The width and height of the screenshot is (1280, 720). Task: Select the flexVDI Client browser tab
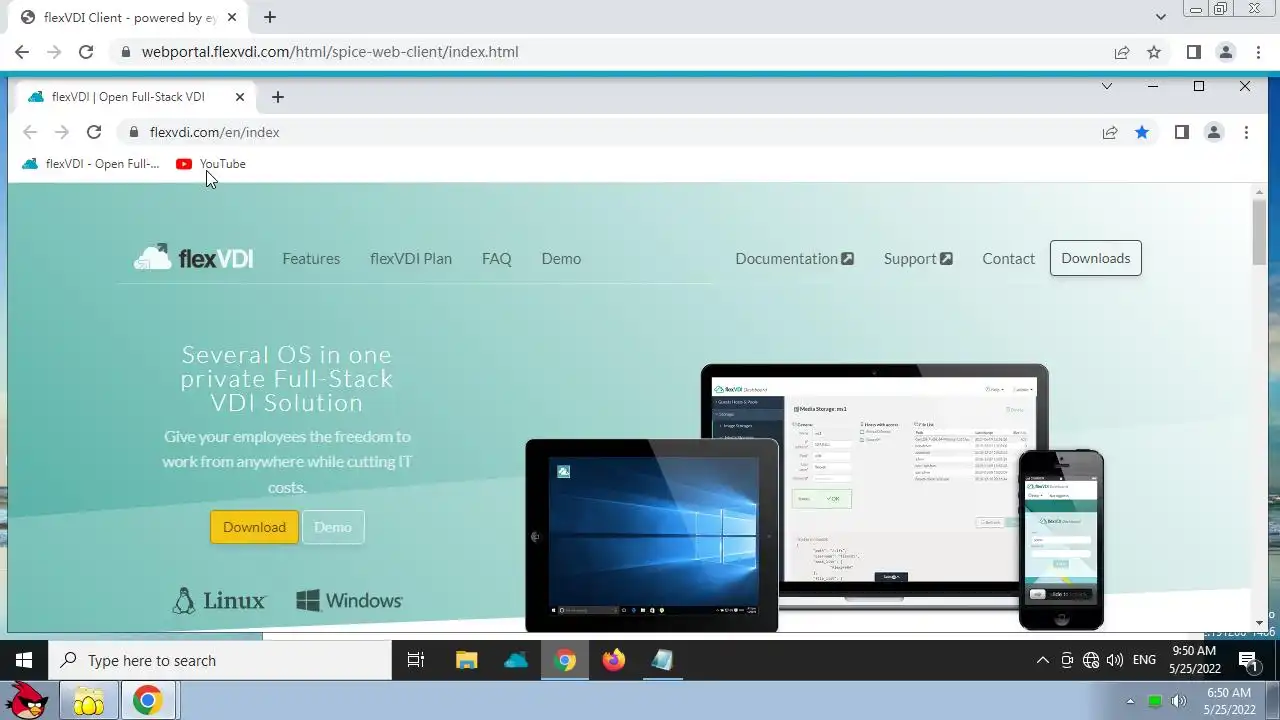click(128, 17)
